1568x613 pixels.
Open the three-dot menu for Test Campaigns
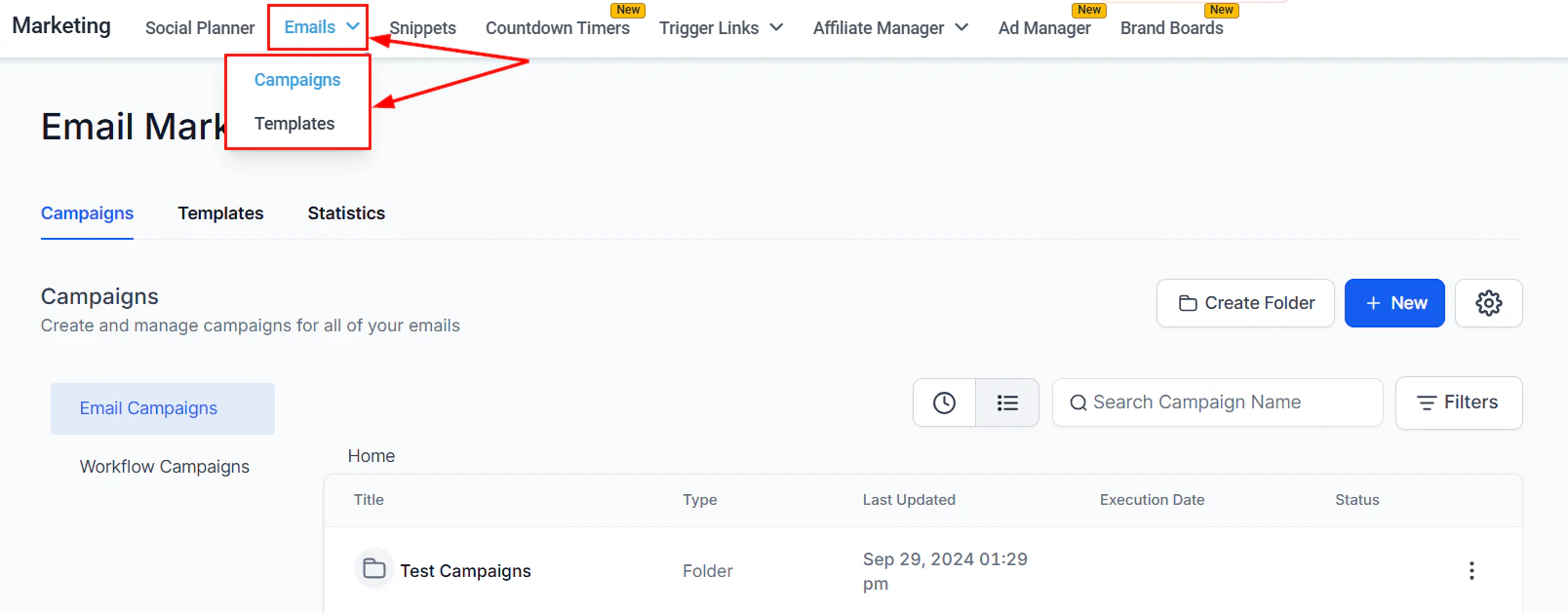1471,571
